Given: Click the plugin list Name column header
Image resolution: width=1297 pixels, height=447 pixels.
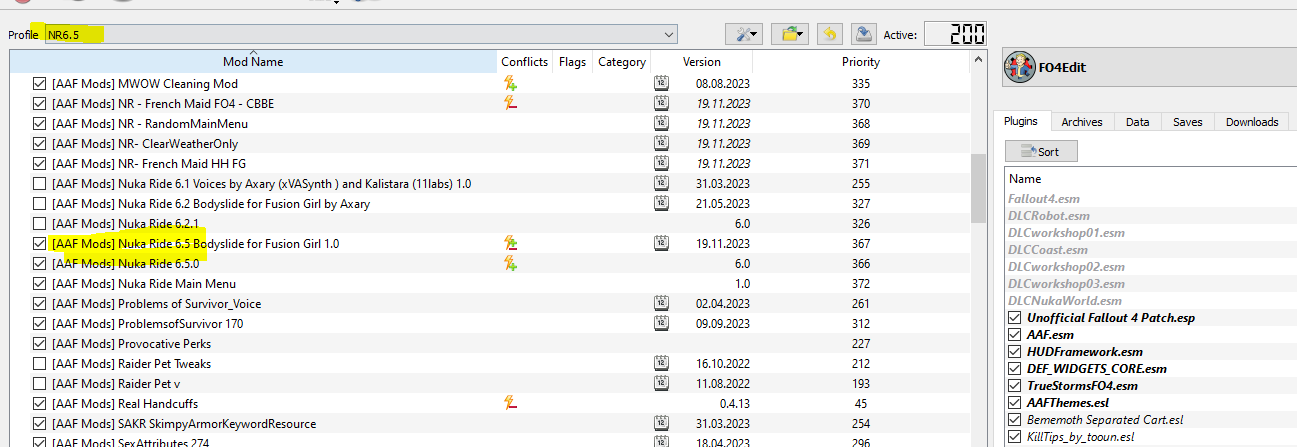Looking at the screenshot, I should point(1150,179).
